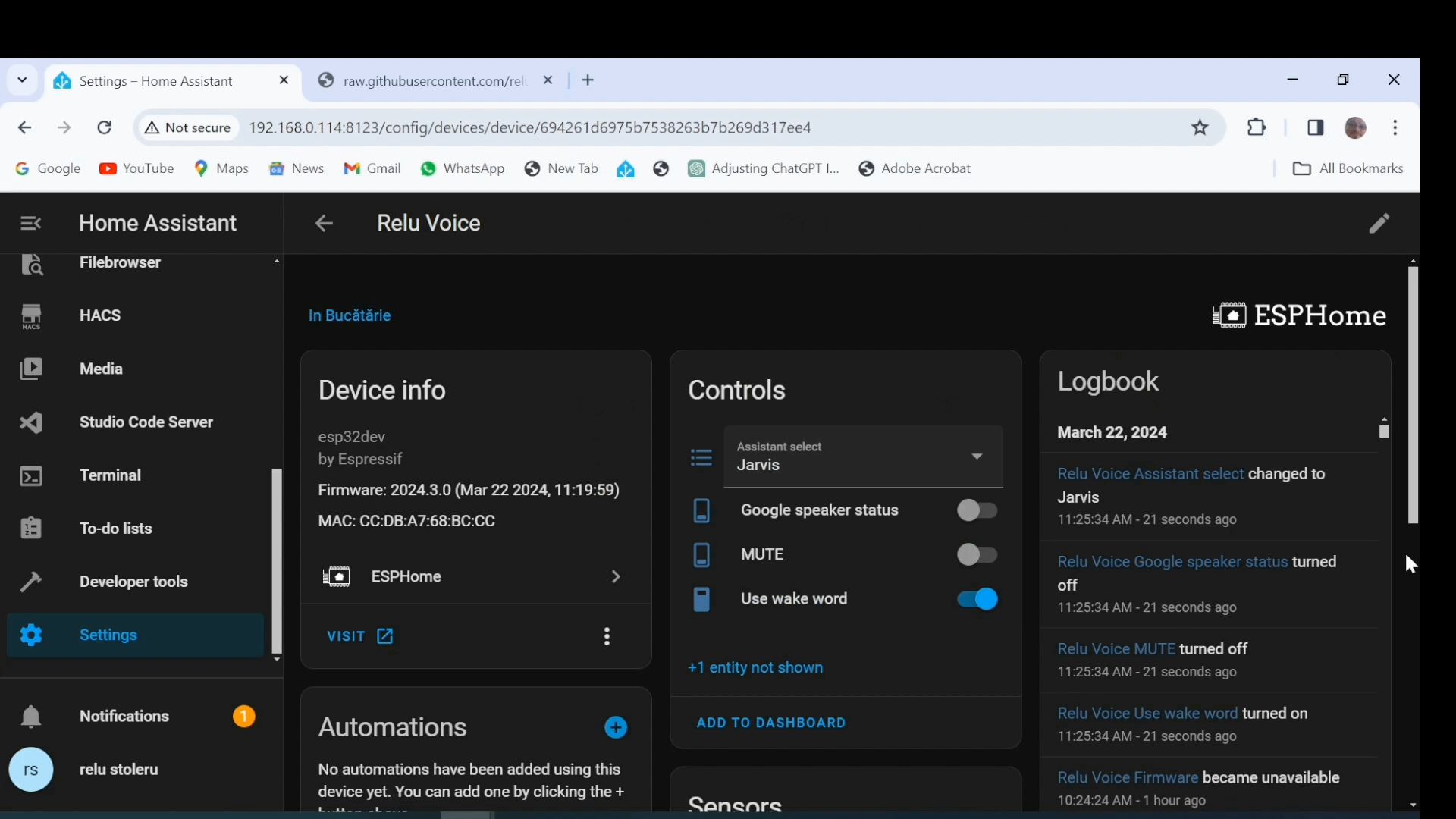This screenshot has height=819, width=1456.
Task: Open the ESPHome integration row
Action: point(475,577)
